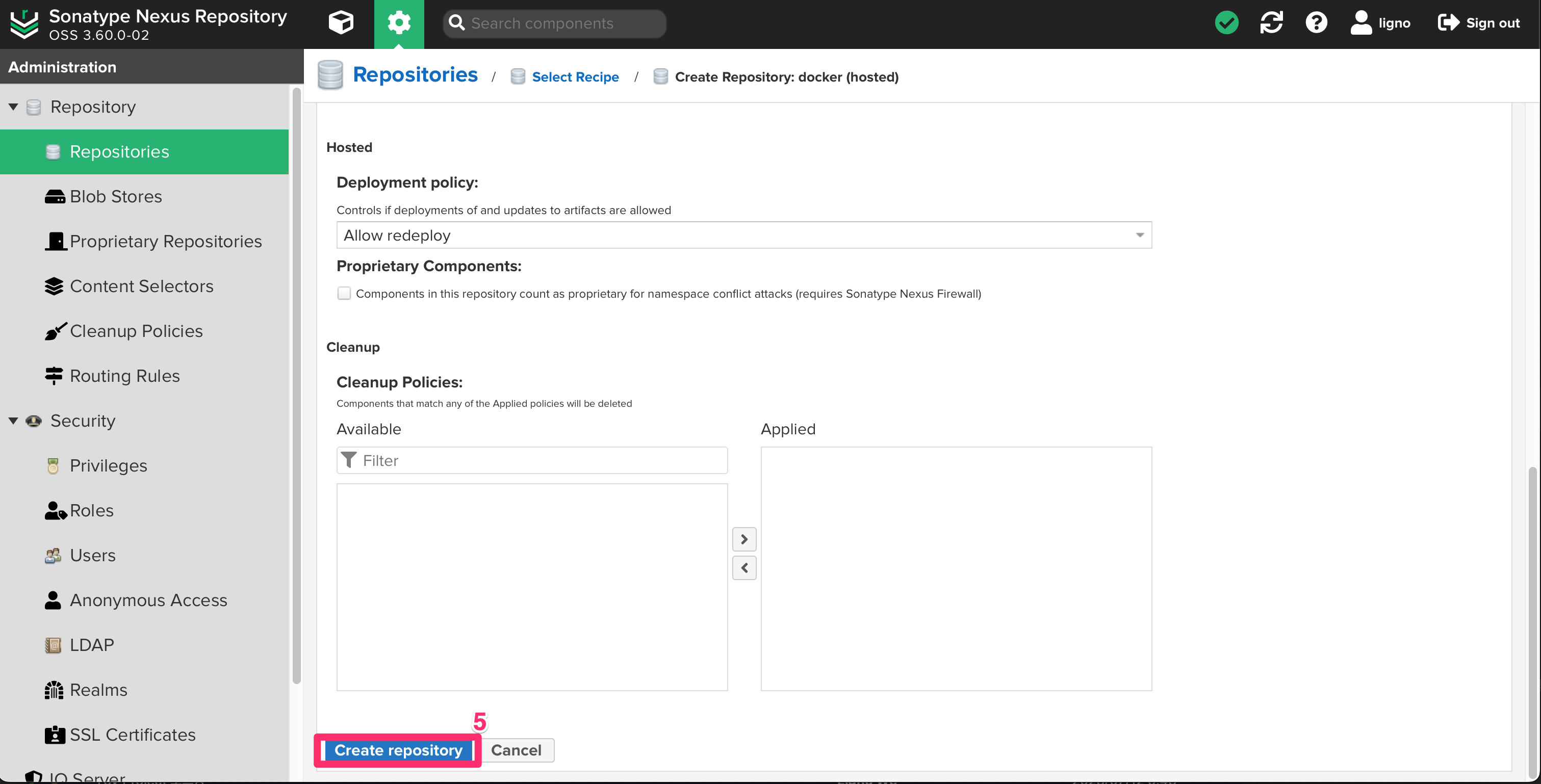Open the Browse mode cube icon
Image resolution: width=1541 pixels, height=784 pixels.
341,23
